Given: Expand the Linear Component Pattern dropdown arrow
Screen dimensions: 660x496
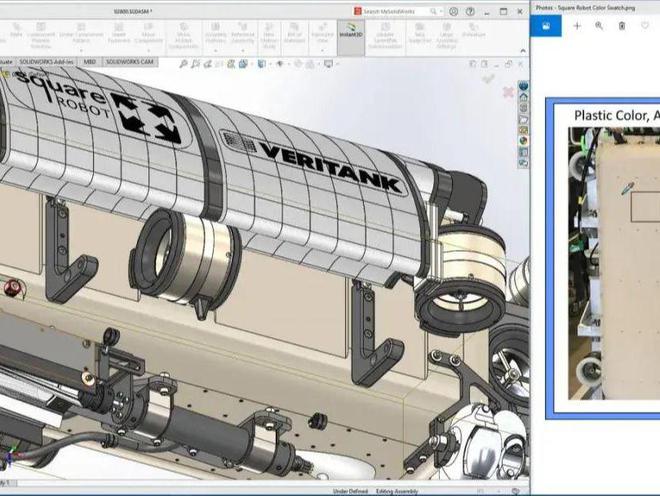Looking at the screenshot, I should click(81, 51).
